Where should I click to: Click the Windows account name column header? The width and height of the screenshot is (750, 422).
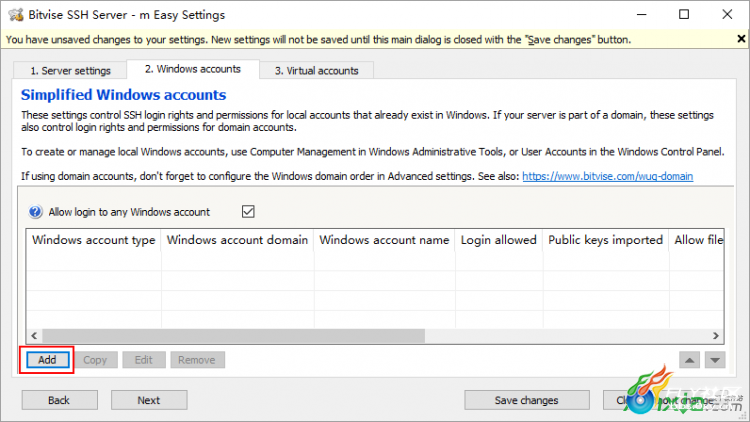tap(384, 240)
